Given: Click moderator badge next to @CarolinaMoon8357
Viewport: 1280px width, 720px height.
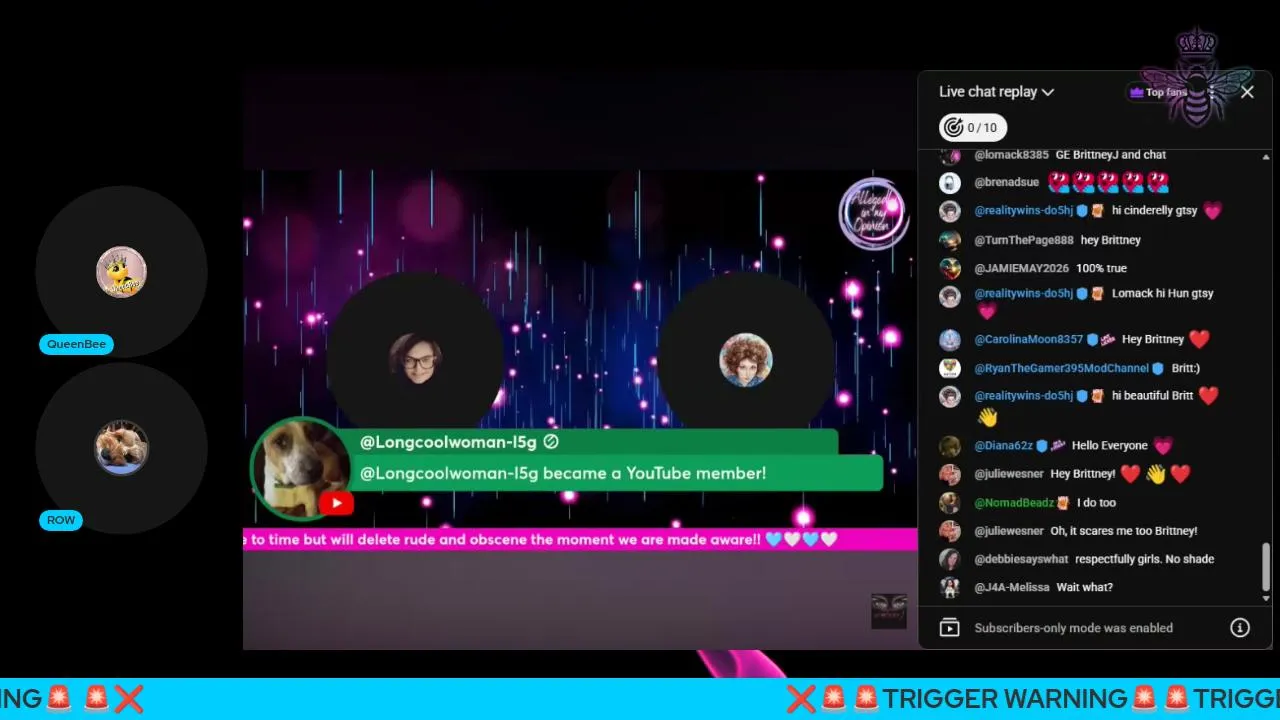Looking at the screenshot, I should click(1092, 339).
